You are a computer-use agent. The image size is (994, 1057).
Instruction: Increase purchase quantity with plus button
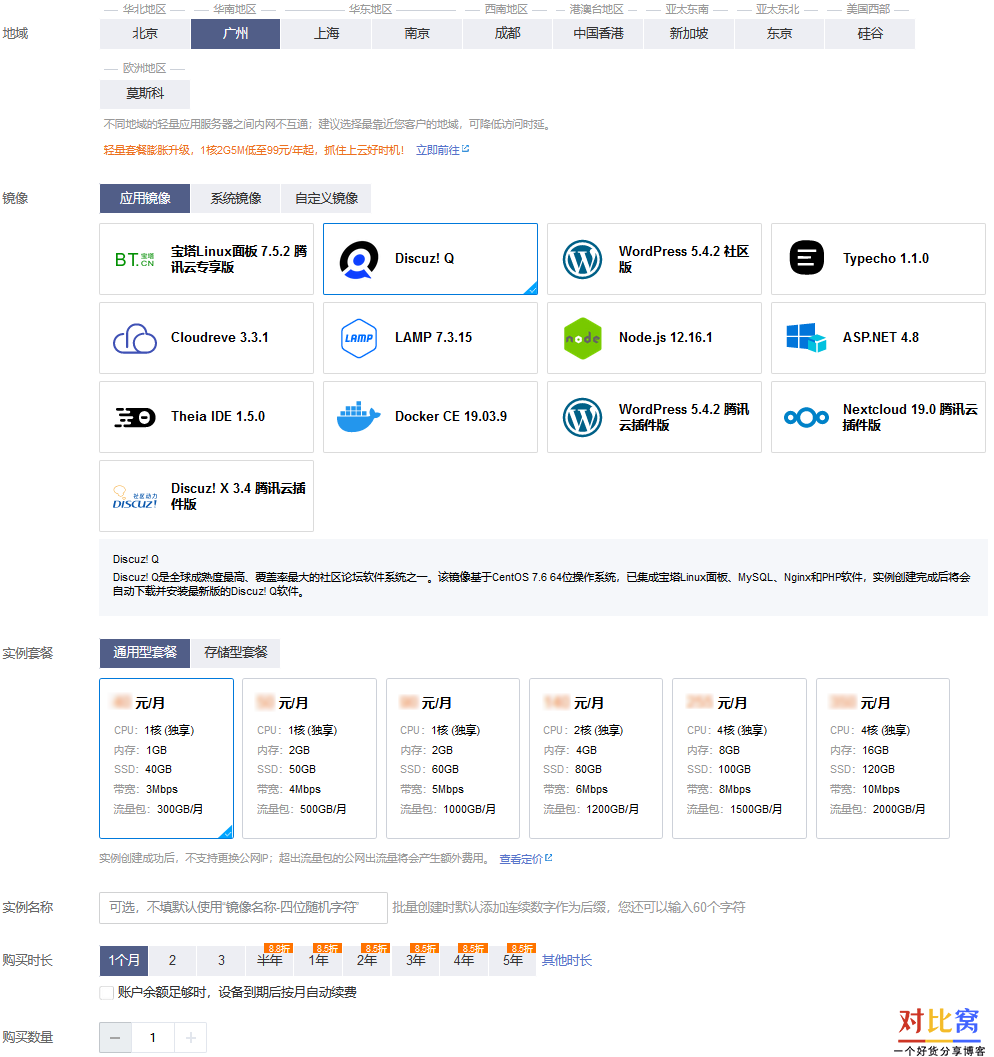pos(191,1037)
